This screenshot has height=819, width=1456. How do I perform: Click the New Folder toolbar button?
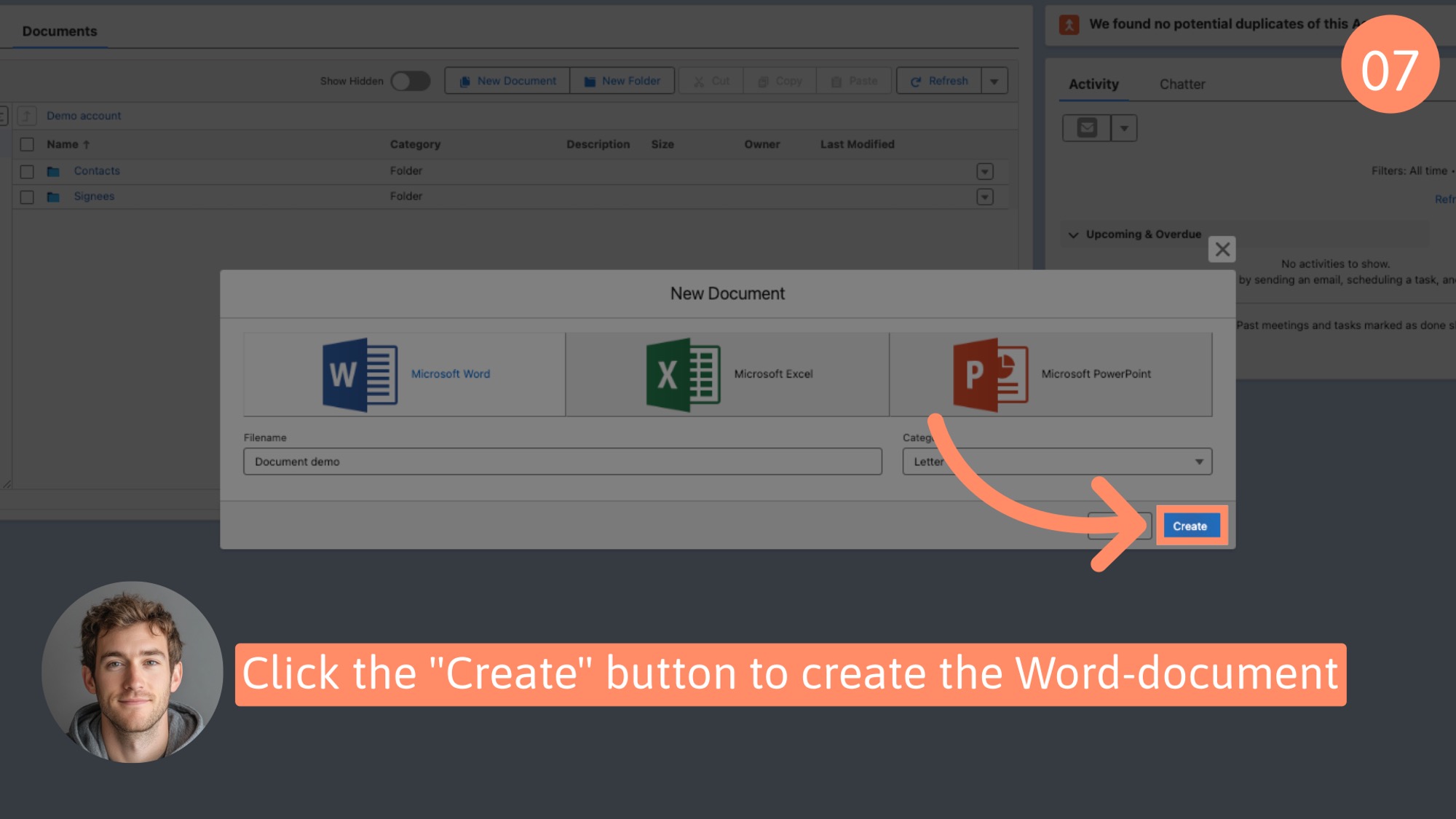click(622, 81)
